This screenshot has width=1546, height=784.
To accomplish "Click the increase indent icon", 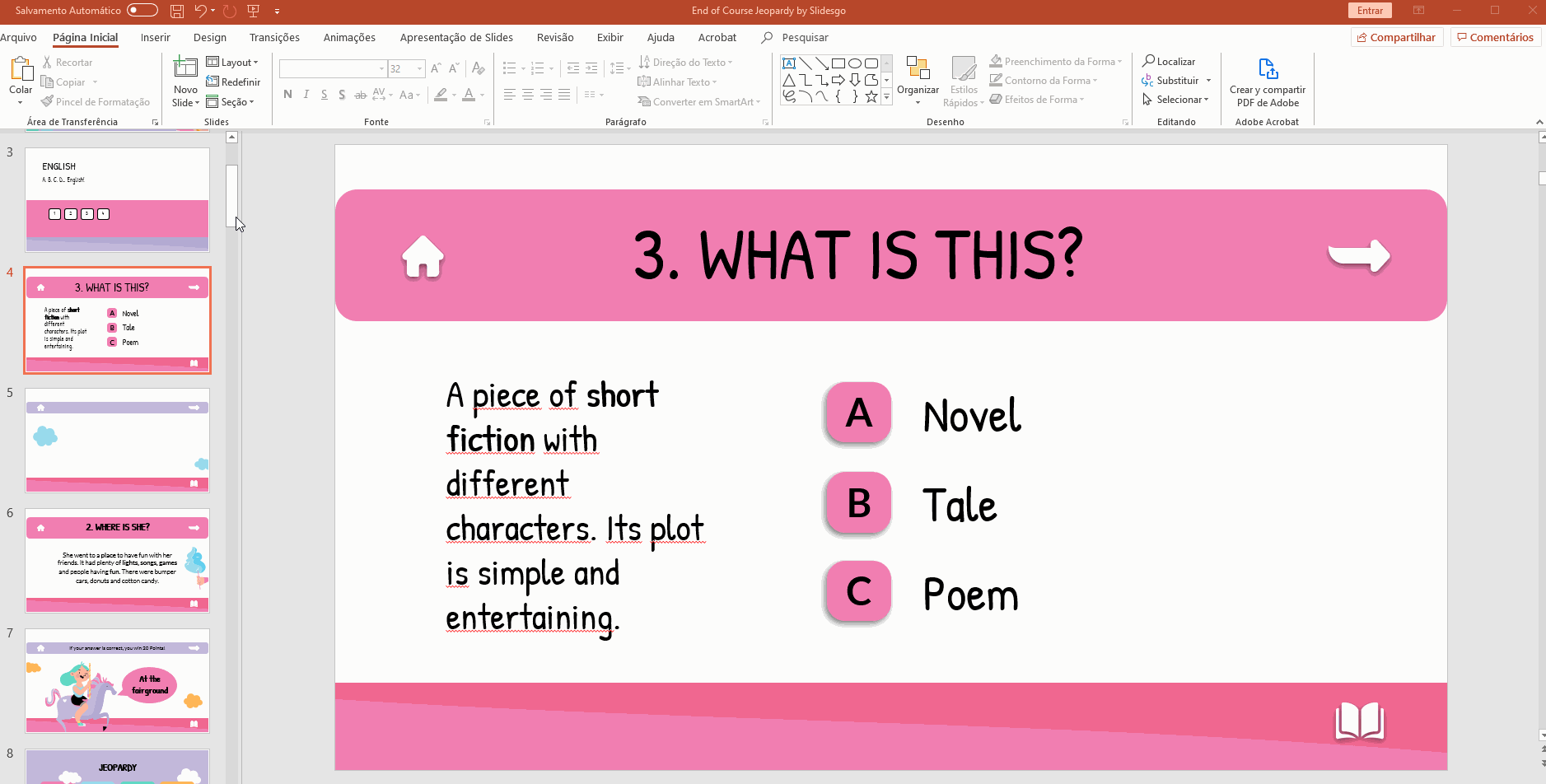I will 591,68.
